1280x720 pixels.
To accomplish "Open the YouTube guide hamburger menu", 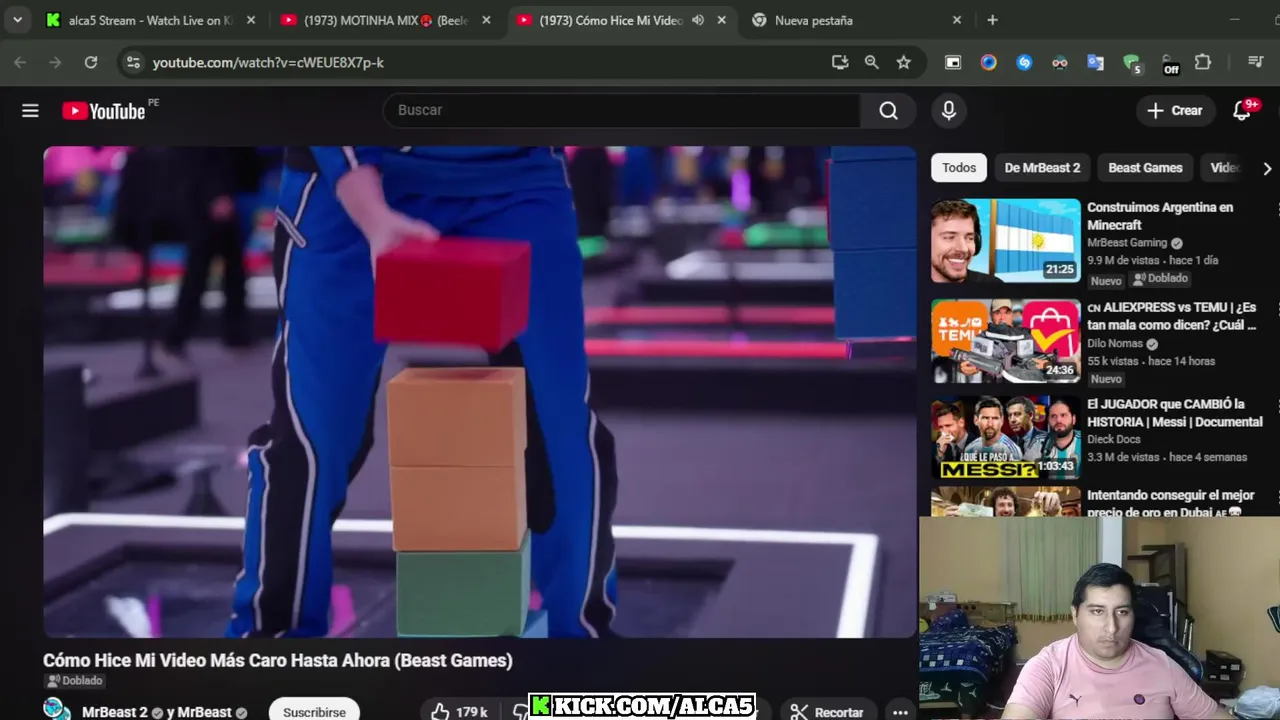I will click(30, 111).
